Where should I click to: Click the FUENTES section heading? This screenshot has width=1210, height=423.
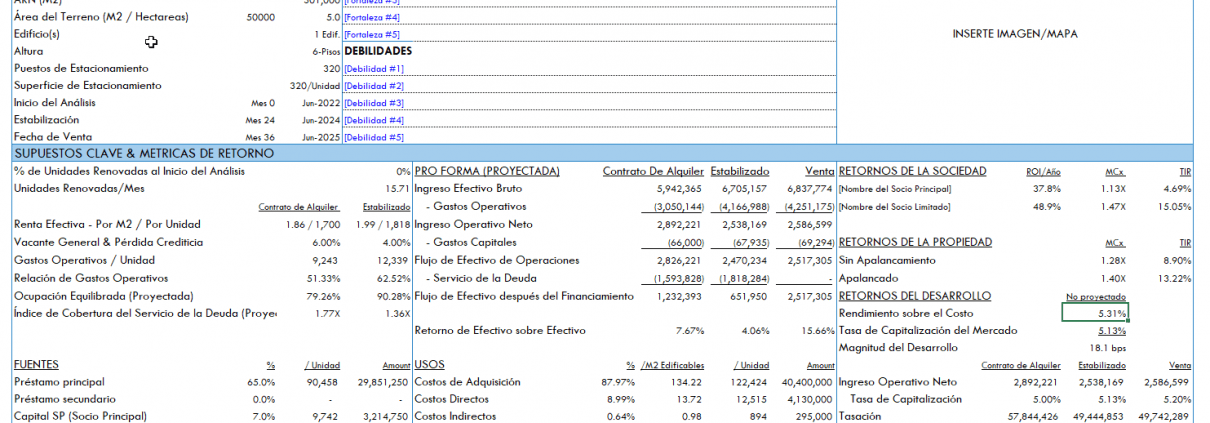(36, 365)
